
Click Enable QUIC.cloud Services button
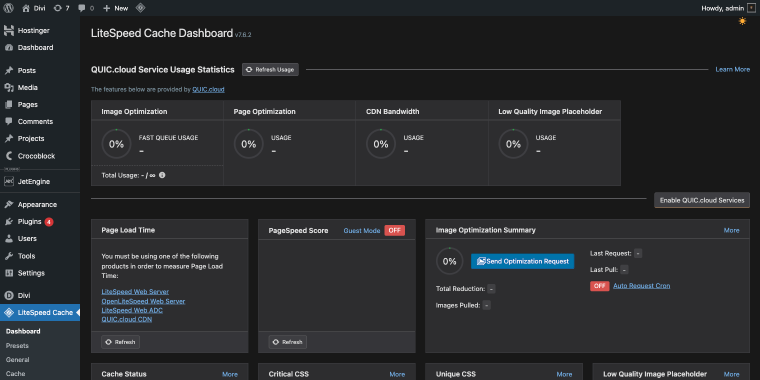coord(702,200)
